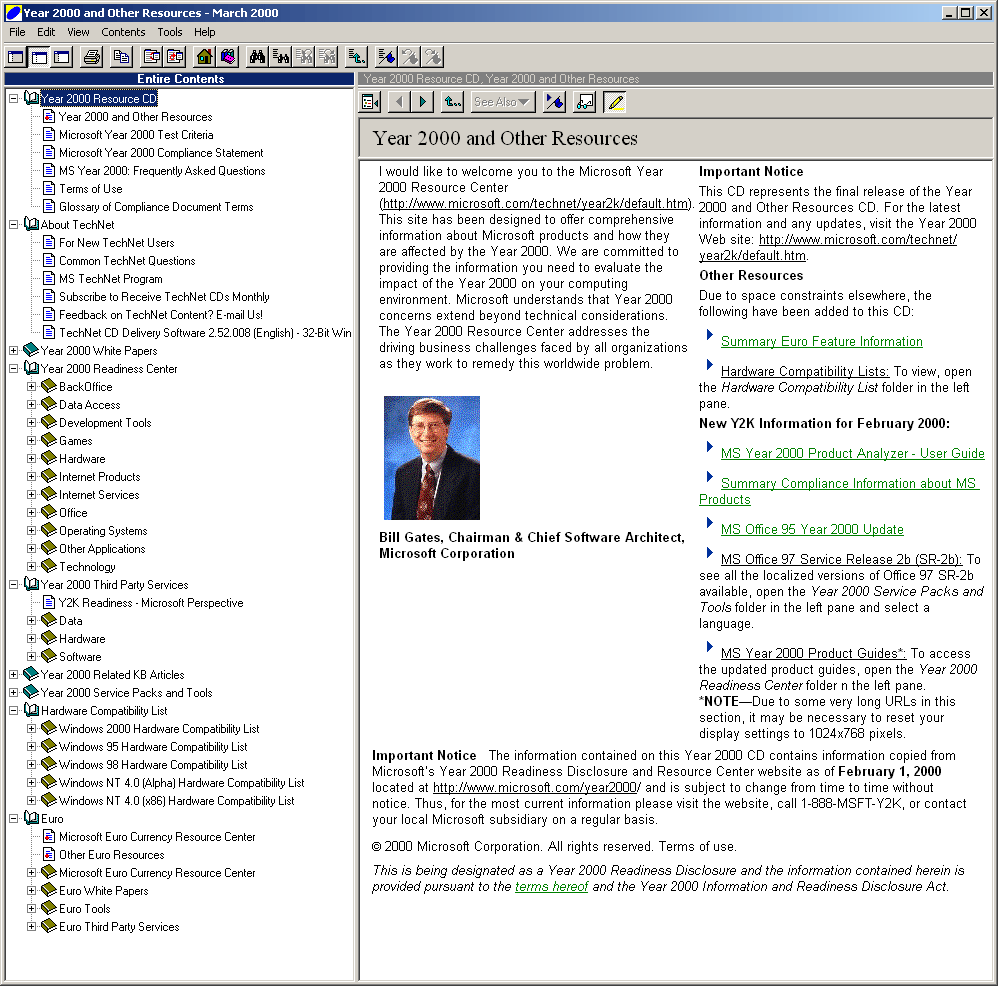Click the open book icon beside About TechNet
The width and height of the screenshot is (998, 986).
click(x=31, y=224)
